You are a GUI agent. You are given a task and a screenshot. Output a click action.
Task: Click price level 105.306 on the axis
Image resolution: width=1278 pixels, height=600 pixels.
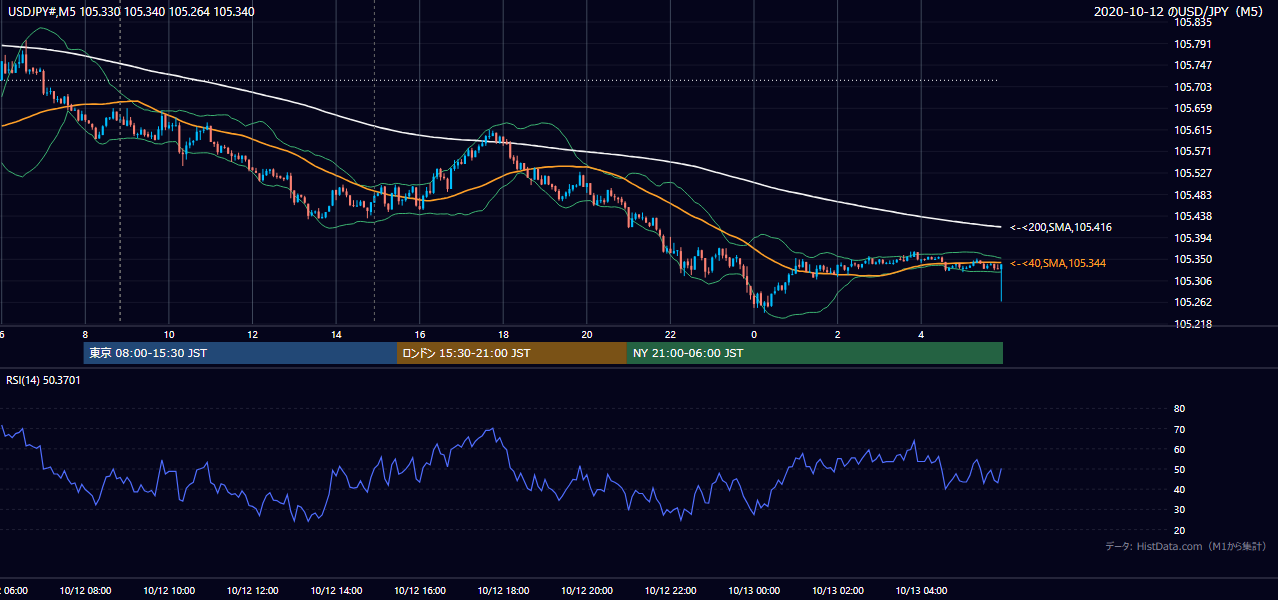tap(1193, 281)
